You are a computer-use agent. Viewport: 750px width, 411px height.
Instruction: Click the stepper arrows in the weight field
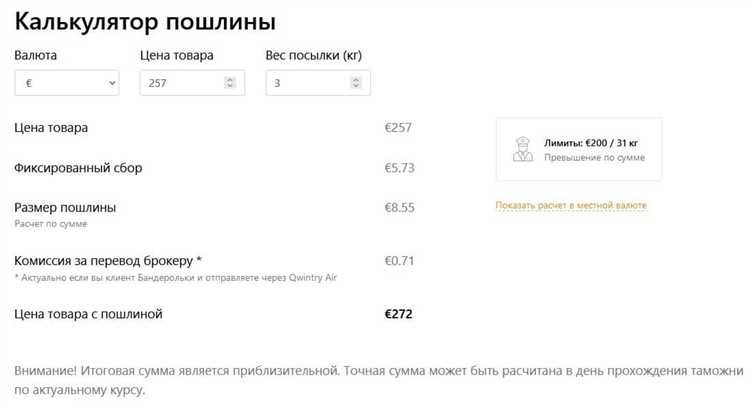click(x=356, y=84)
